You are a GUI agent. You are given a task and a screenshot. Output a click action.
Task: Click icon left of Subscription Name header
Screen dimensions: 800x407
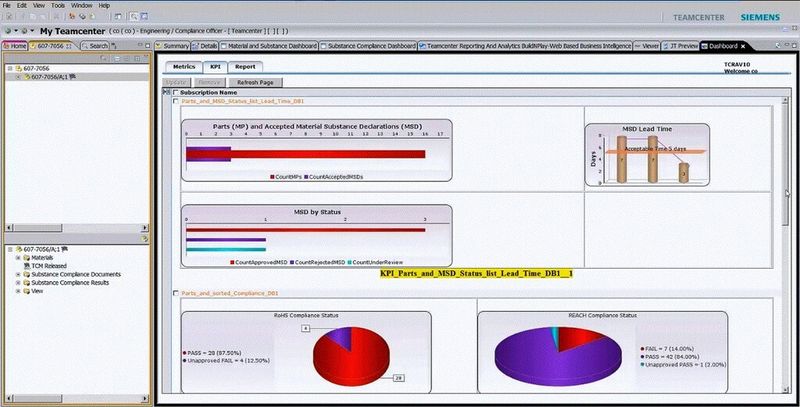point(166,92)
